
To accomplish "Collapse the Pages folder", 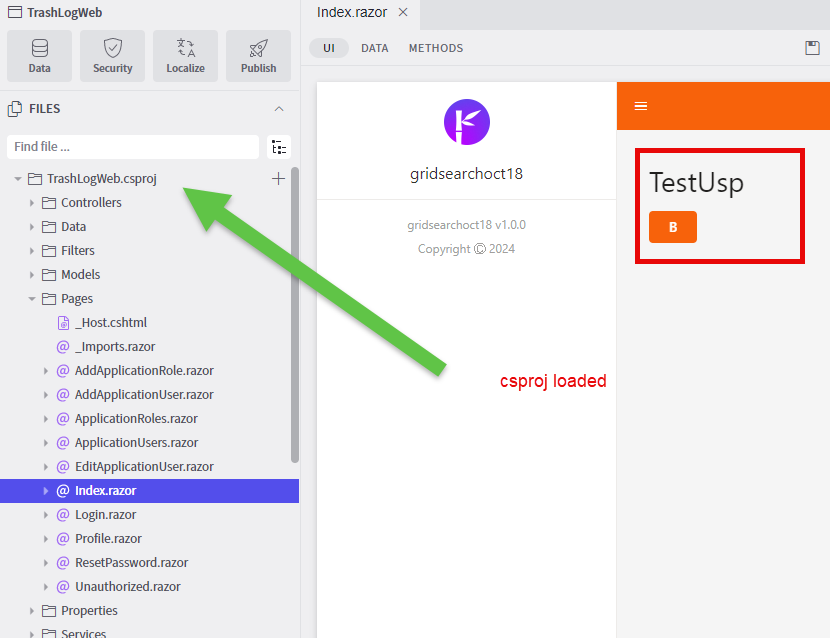I will coord(33,299).
